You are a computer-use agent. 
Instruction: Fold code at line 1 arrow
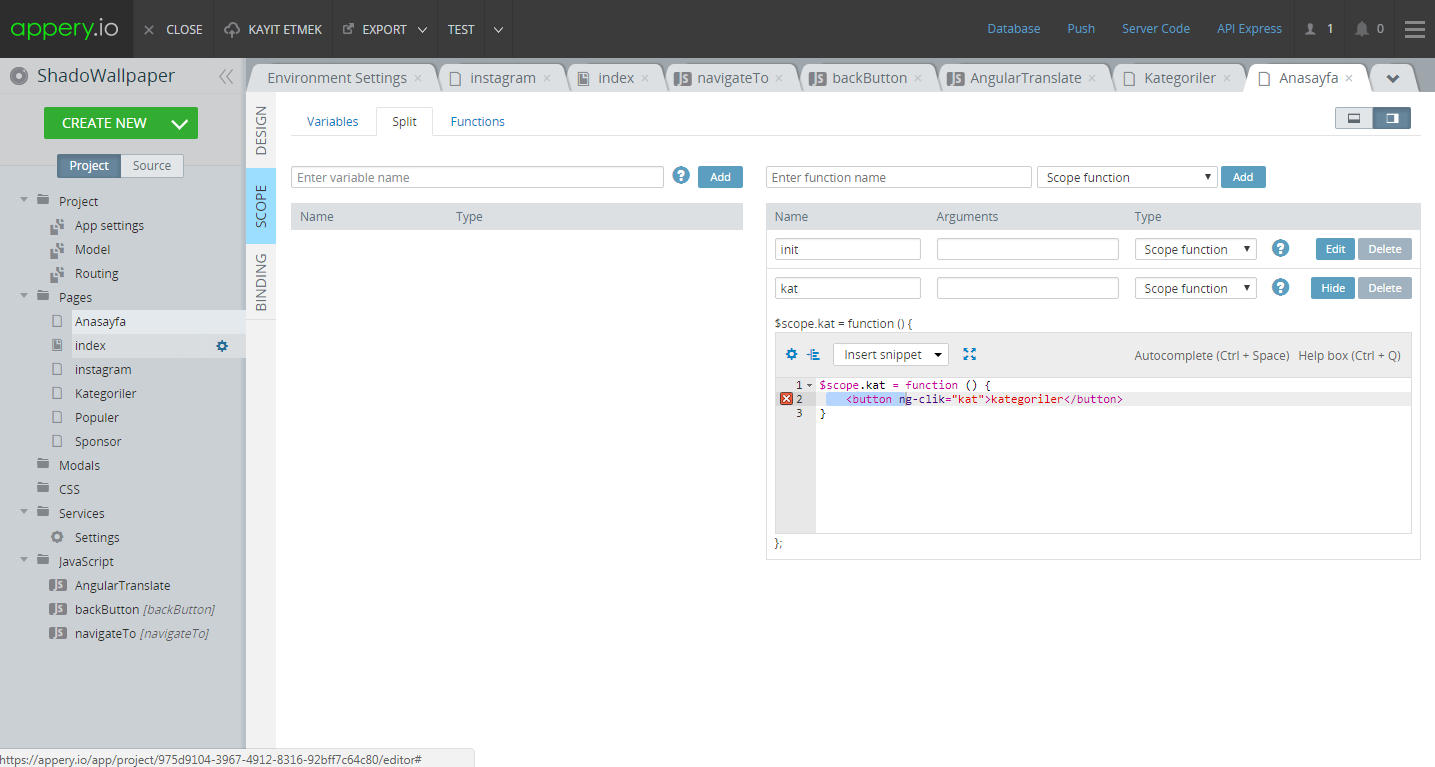click(810, 386)
